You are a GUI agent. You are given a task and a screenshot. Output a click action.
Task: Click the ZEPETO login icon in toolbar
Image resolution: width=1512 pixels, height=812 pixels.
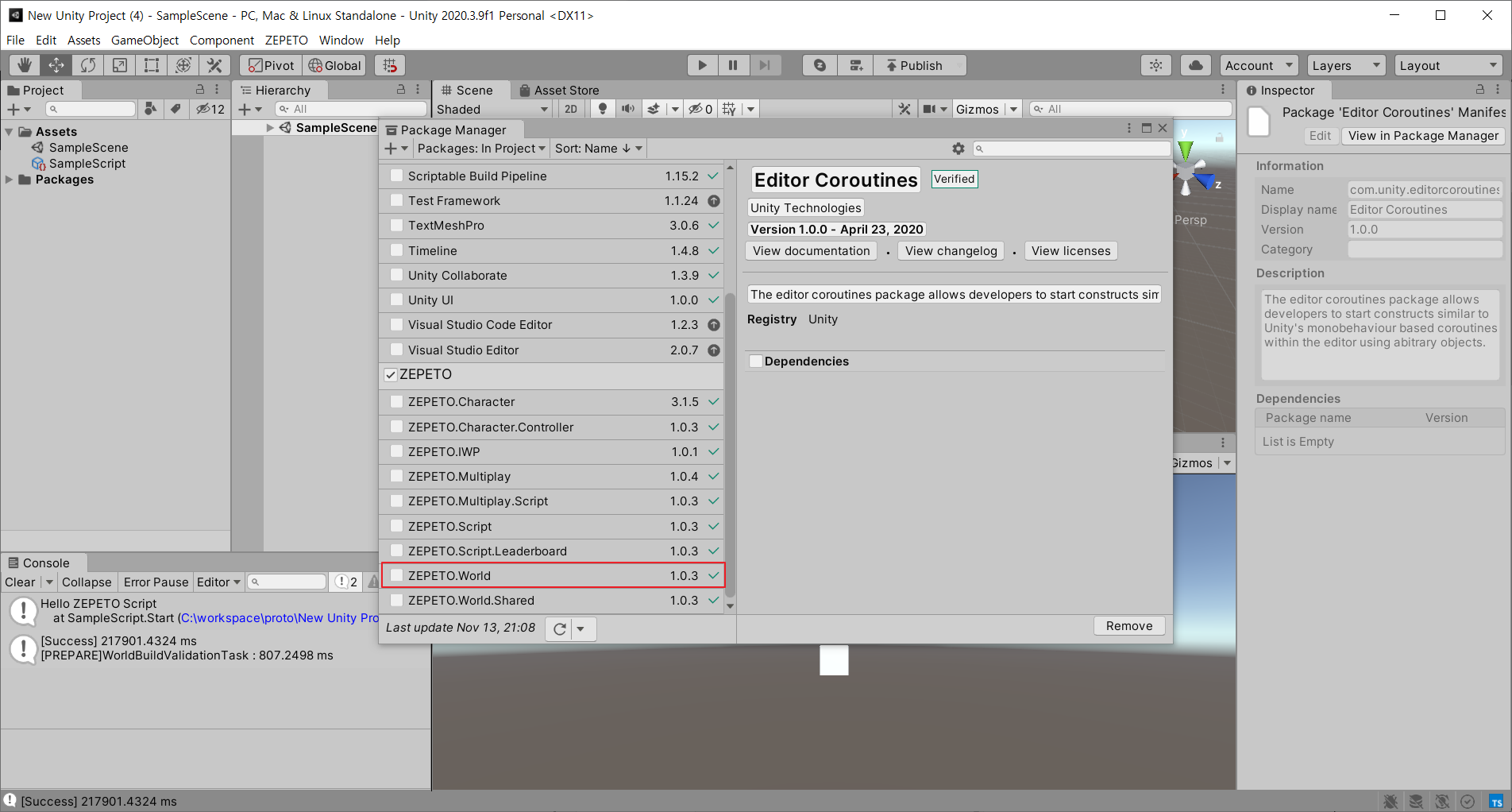[x=820, y=65]
